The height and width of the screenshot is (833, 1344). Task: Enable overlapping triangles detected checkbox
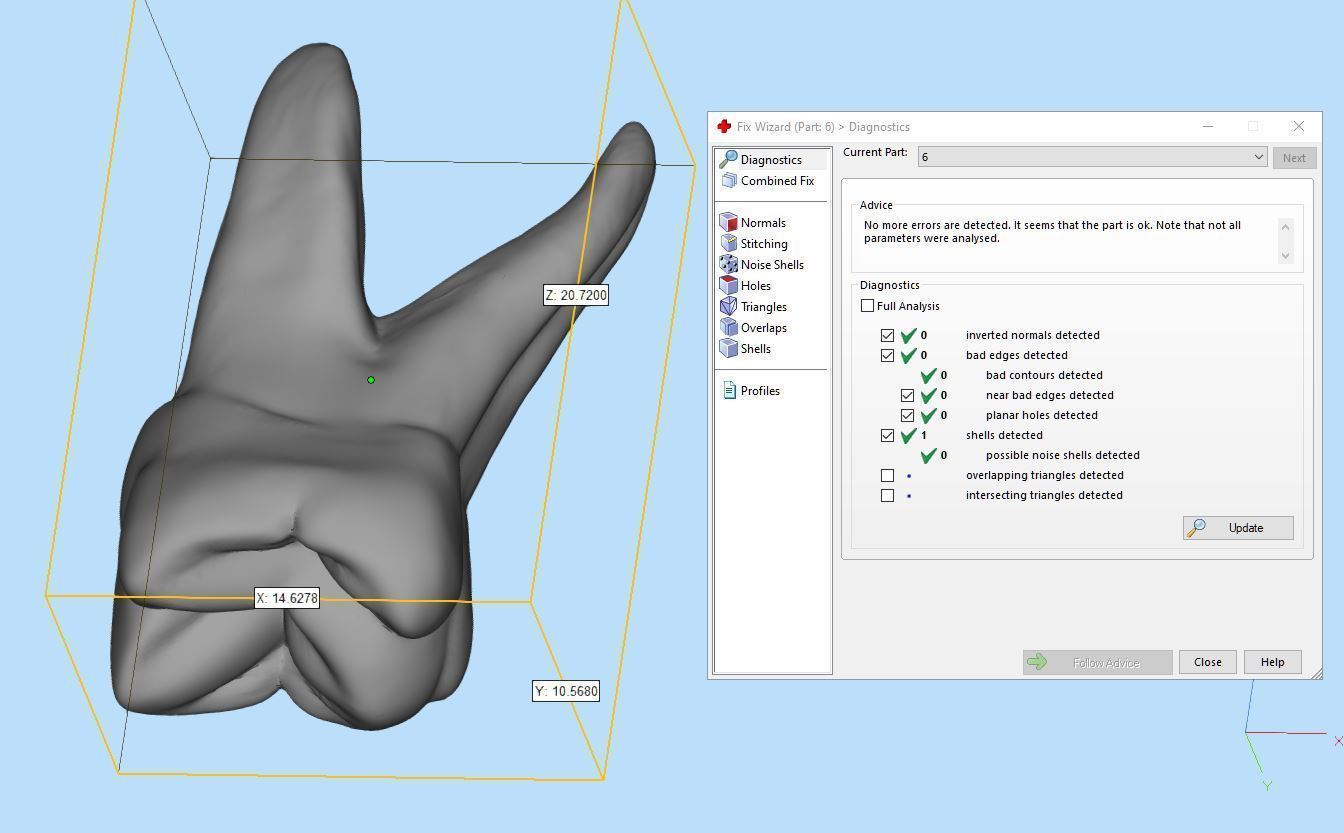[887, 475]
